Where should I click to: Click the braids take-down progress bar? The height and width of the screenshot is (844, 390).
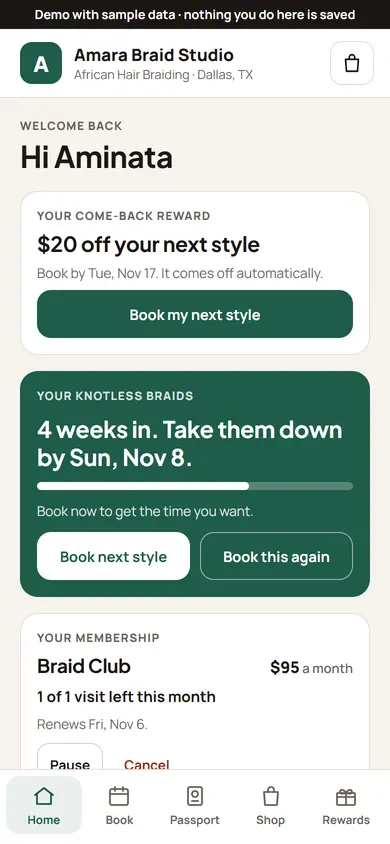click(195, 486)
